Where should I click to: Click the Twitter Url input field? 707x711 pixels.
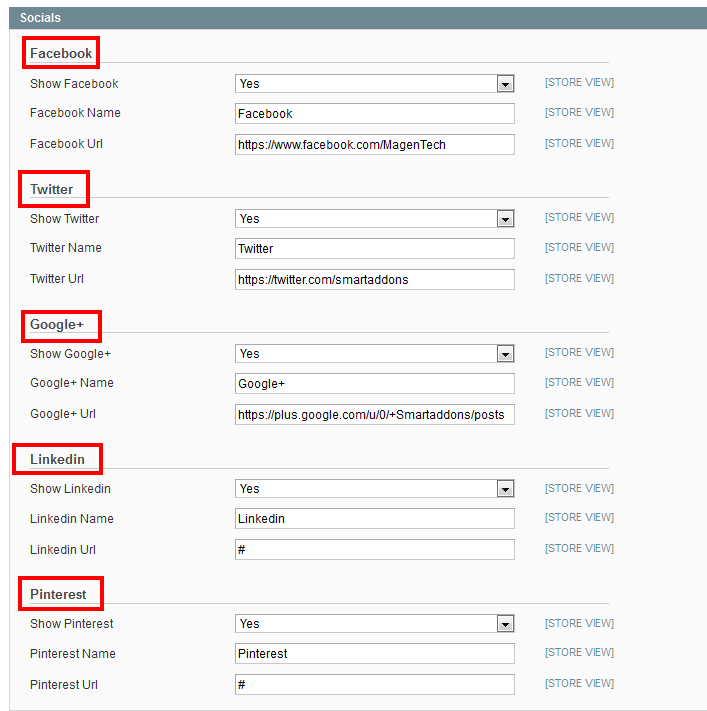(375, 279)
